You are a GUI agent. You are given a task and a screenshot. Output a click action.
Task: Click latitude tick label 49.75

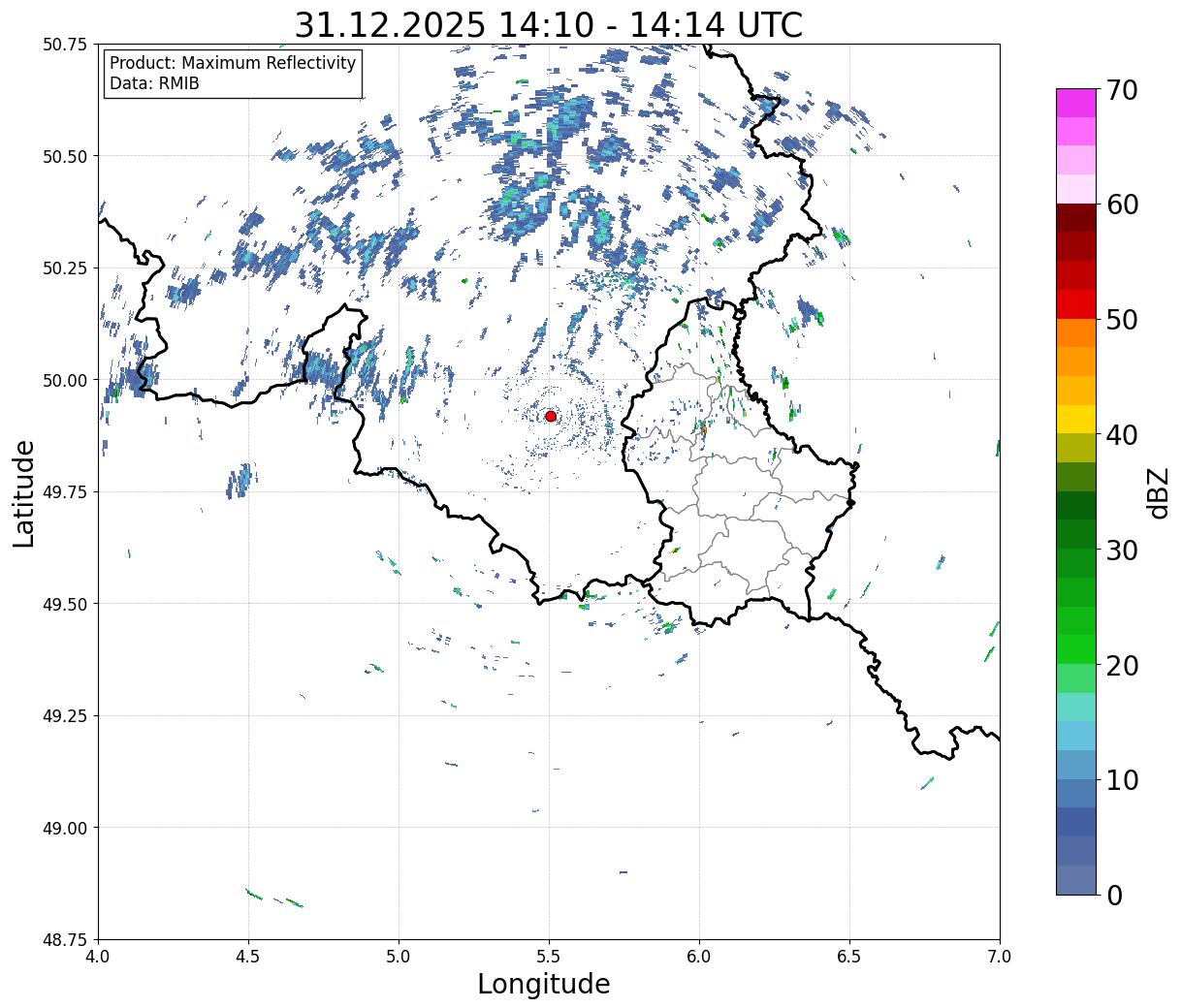pyautogui.click(x=64, y=492)
